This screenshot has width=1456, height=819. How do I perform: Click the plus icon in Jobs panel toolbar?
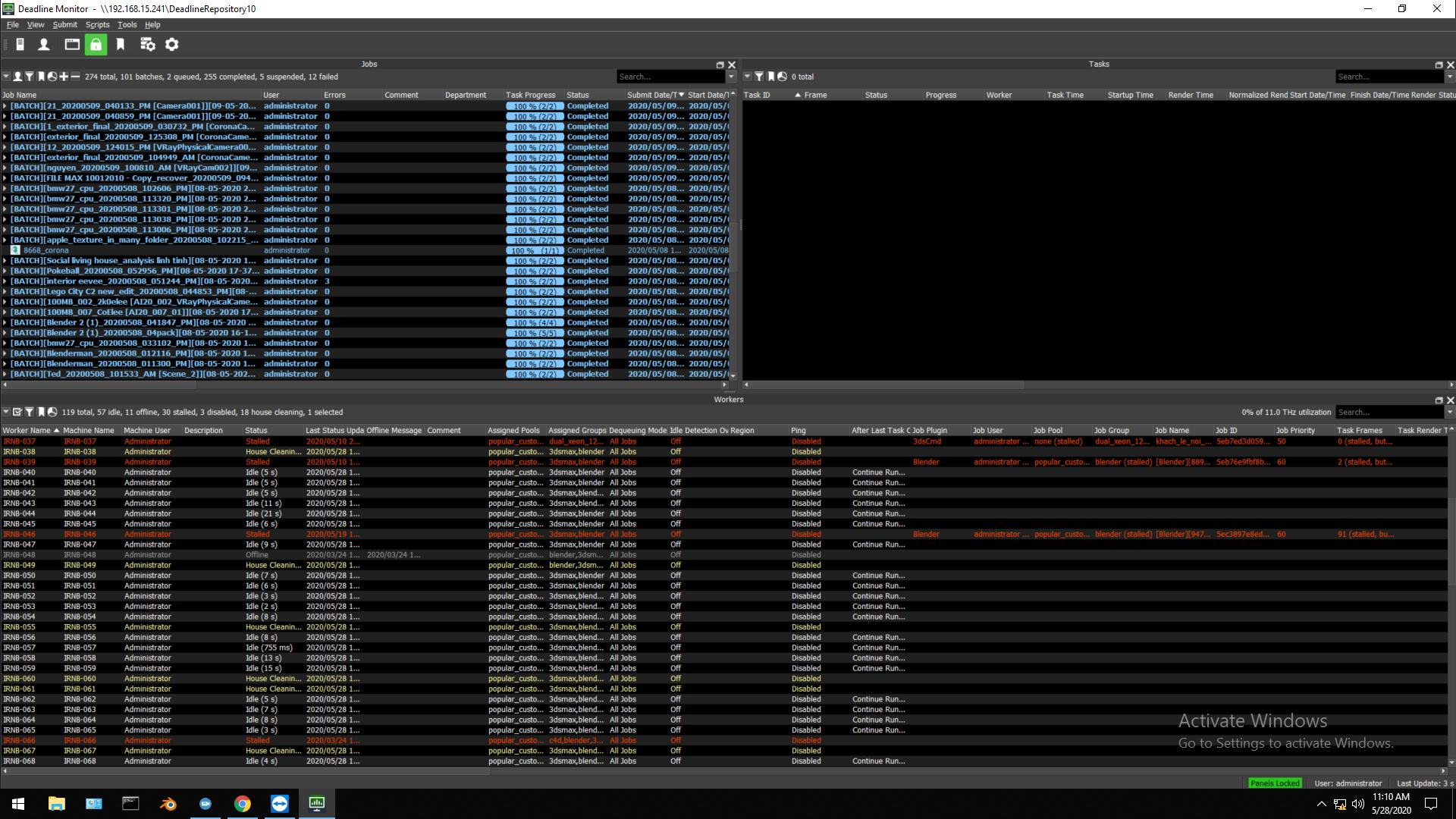[64, 77]
